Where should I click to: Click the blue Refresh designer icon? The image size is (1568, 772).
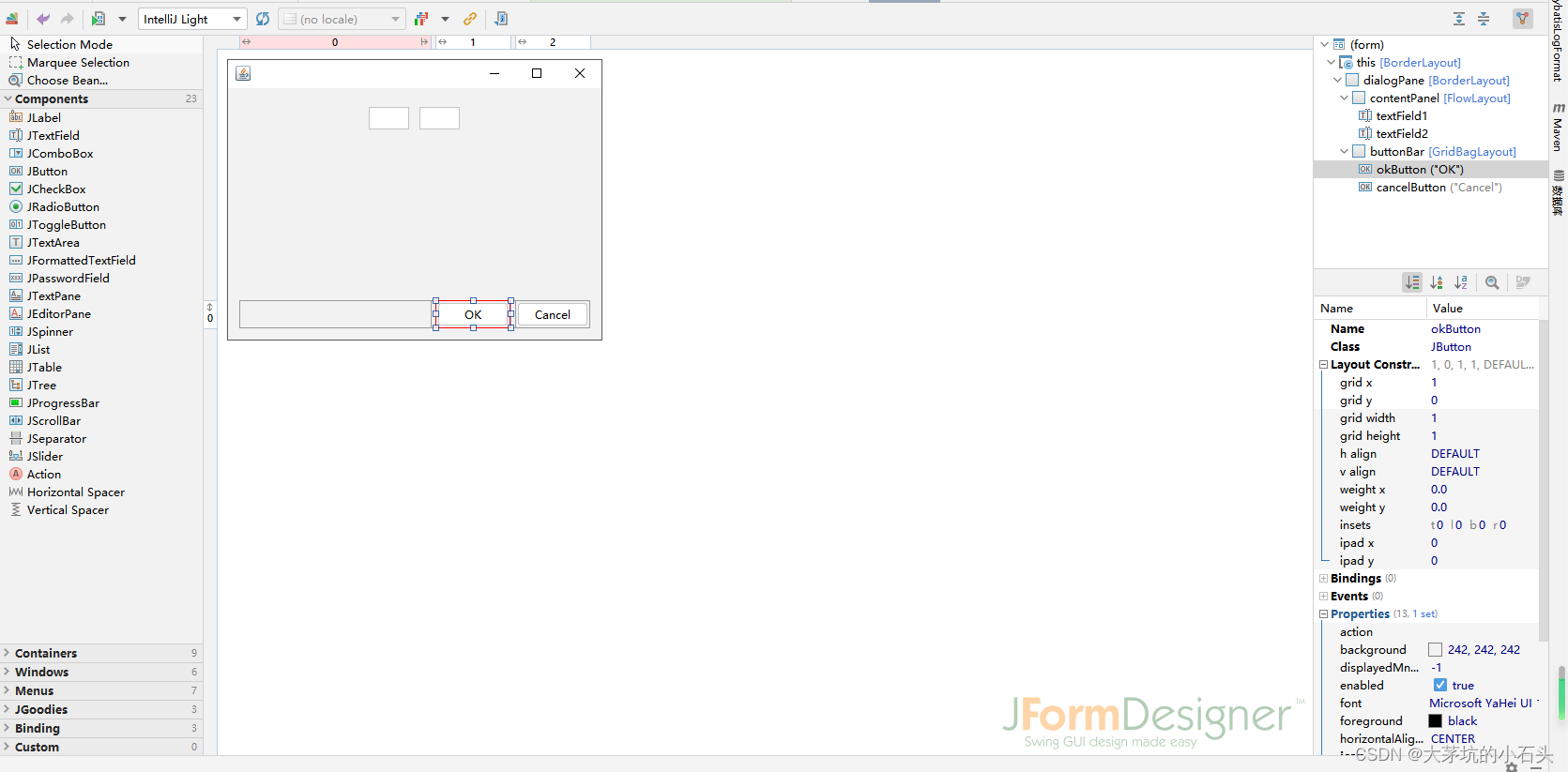[263, 19]
